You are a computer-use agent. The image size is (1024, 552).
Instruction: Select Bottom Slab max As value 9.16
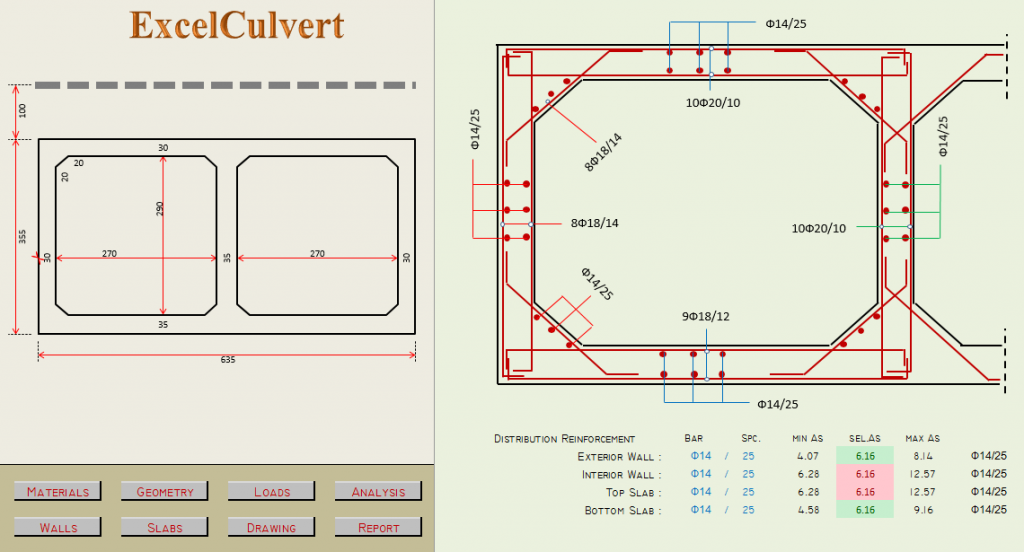pyautogui.click(x=922, y=510)
